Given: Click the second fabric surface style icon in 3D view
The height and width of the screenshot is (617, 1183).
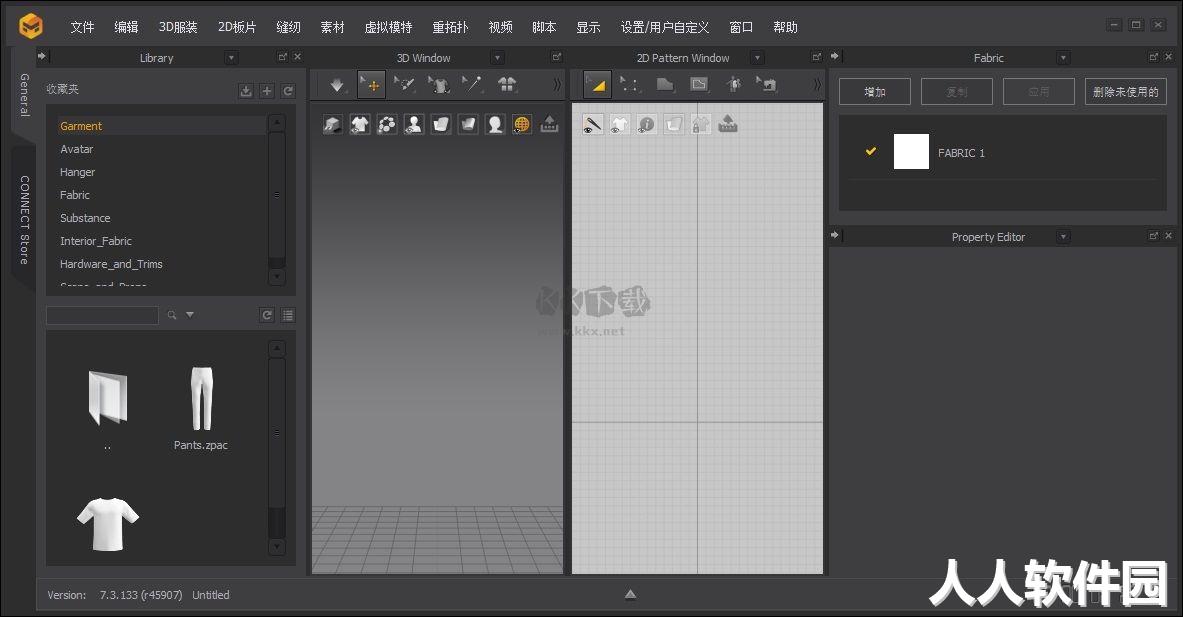Looking at the screenshot, I should pos(469,124).
